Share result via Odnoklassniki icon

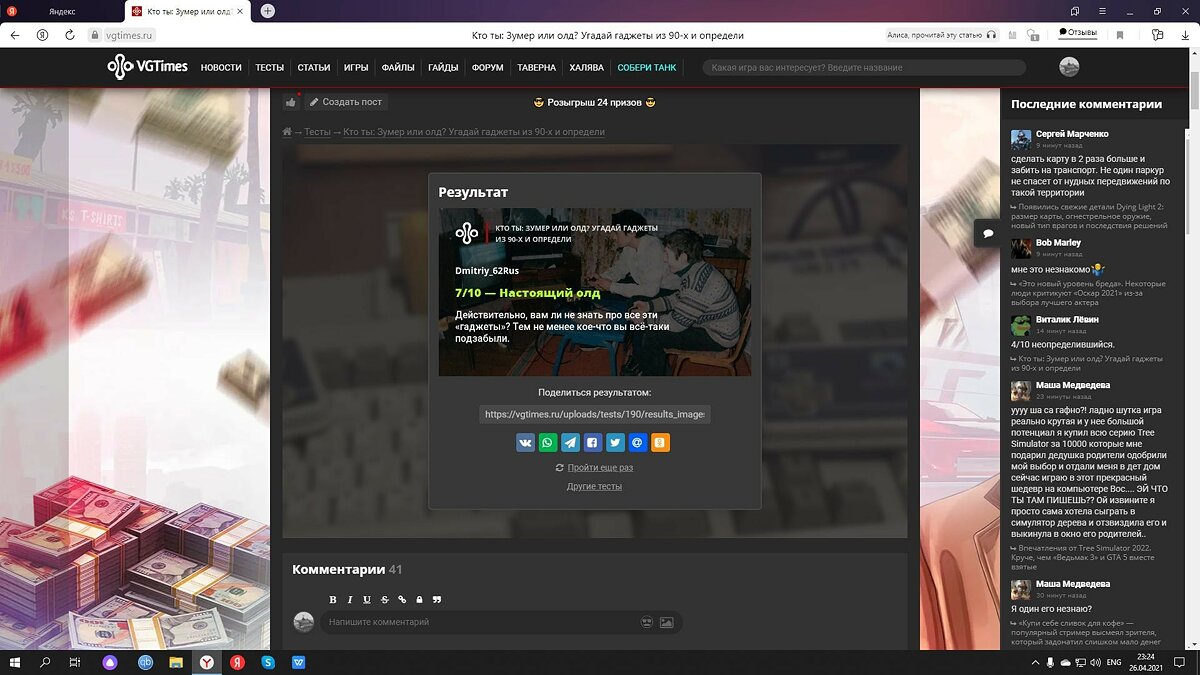coord(660,442)
